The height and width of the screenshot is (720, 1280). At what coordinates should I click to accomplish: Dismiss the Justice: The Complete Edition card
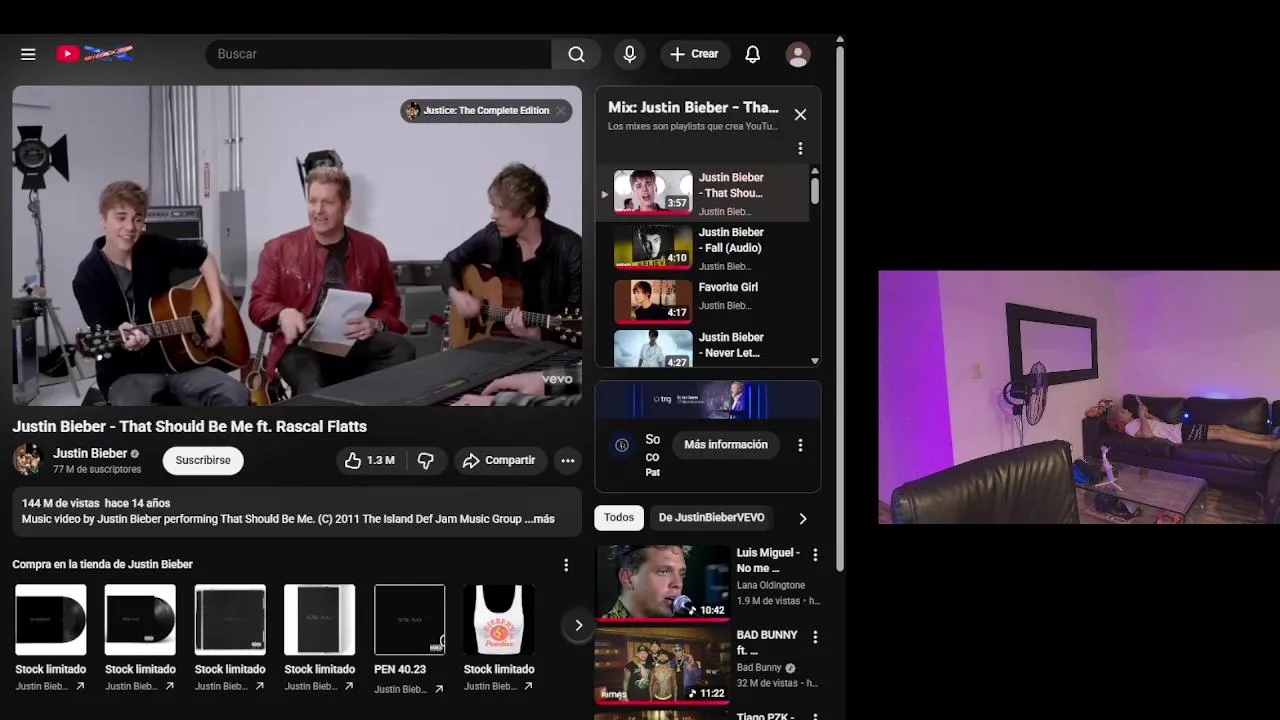point(561,111)
